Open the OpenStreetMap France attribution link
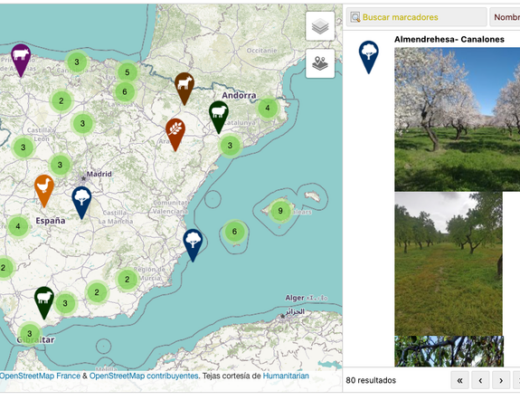 [x=40, y=376]
